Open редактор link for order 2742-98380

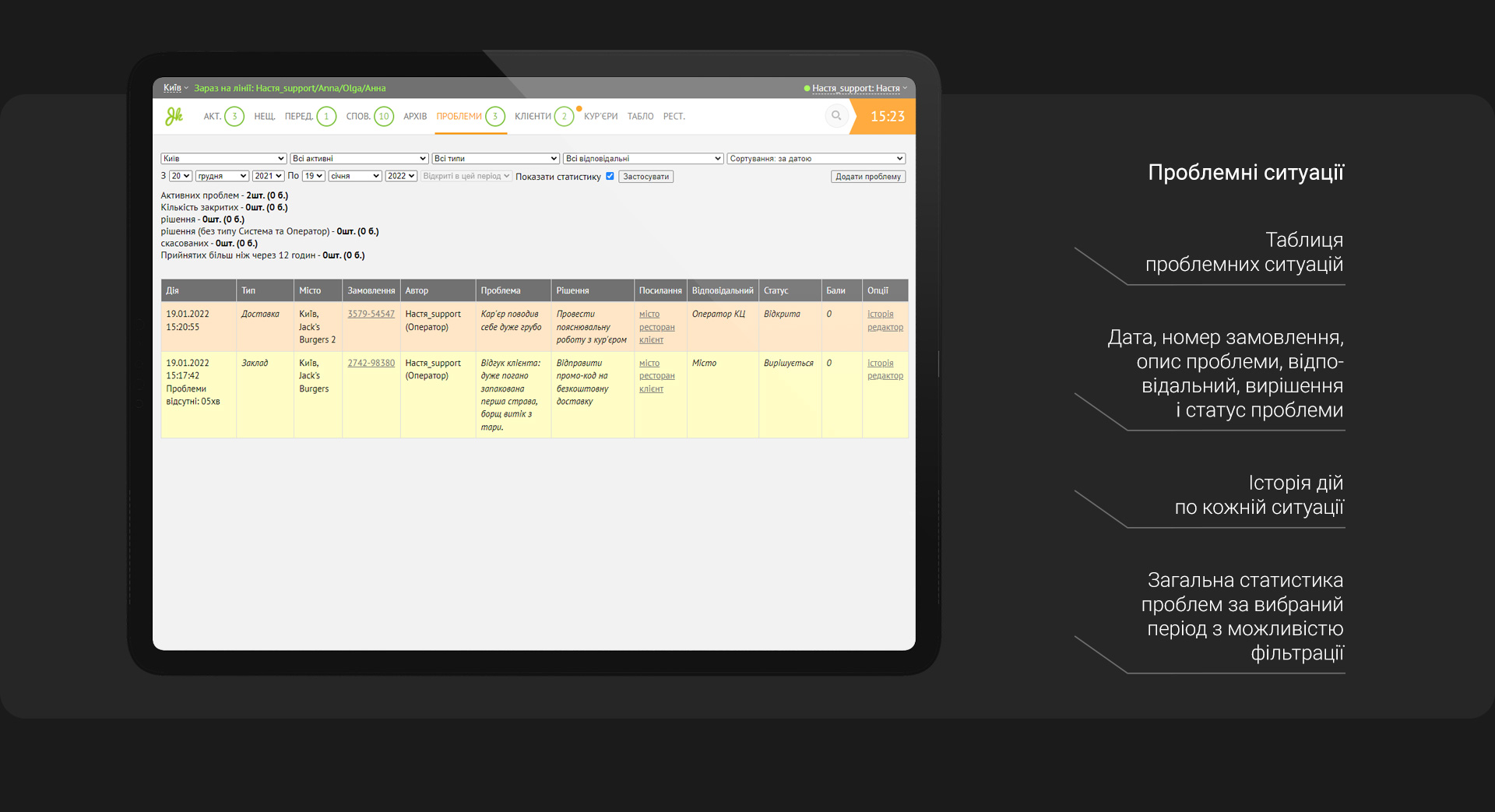(x=885, y=375)
